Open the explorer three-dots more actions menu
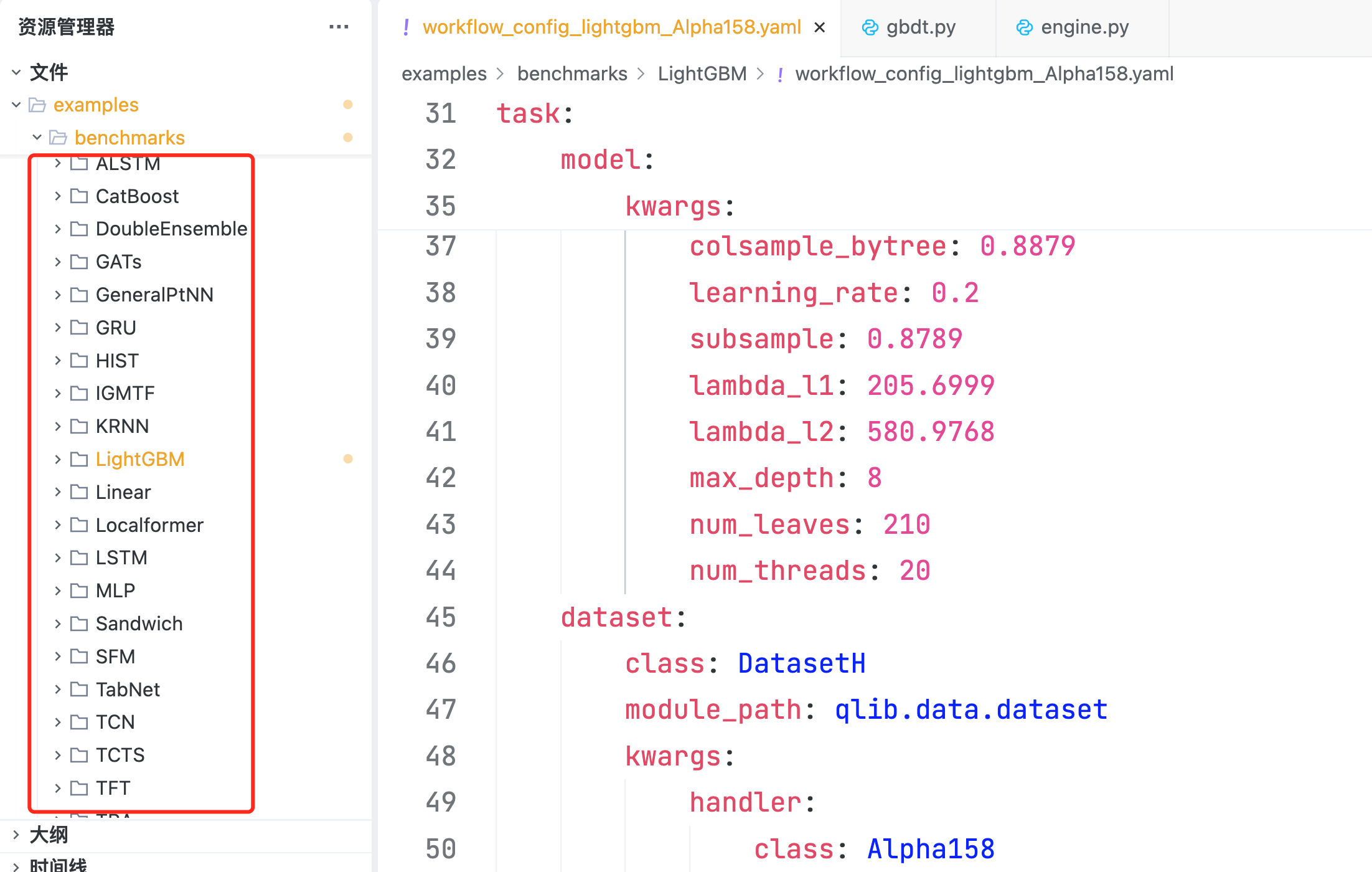Viewport: 1372px width, 872px height. tap(339, 27)
